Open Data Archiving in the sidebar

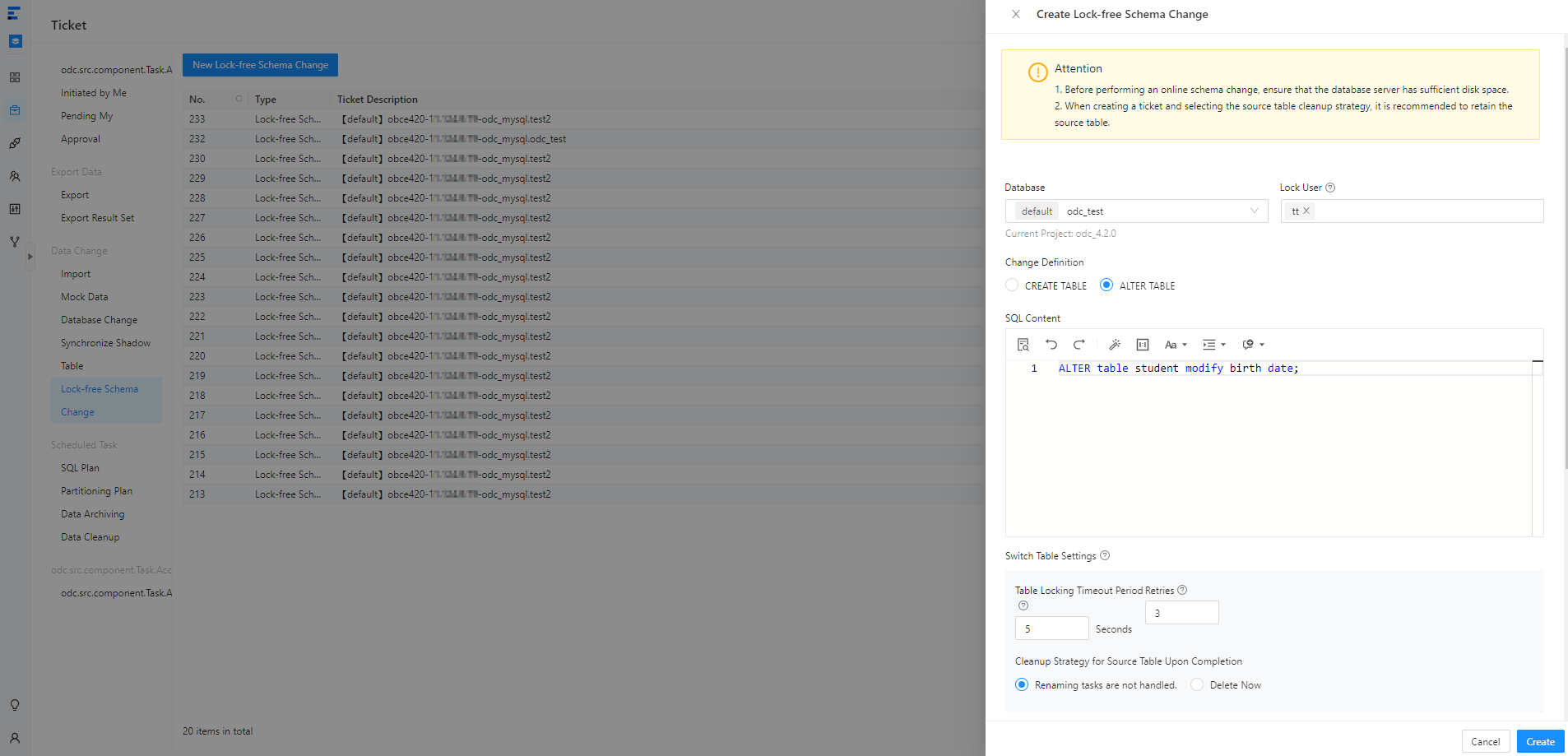coord(93,514)
